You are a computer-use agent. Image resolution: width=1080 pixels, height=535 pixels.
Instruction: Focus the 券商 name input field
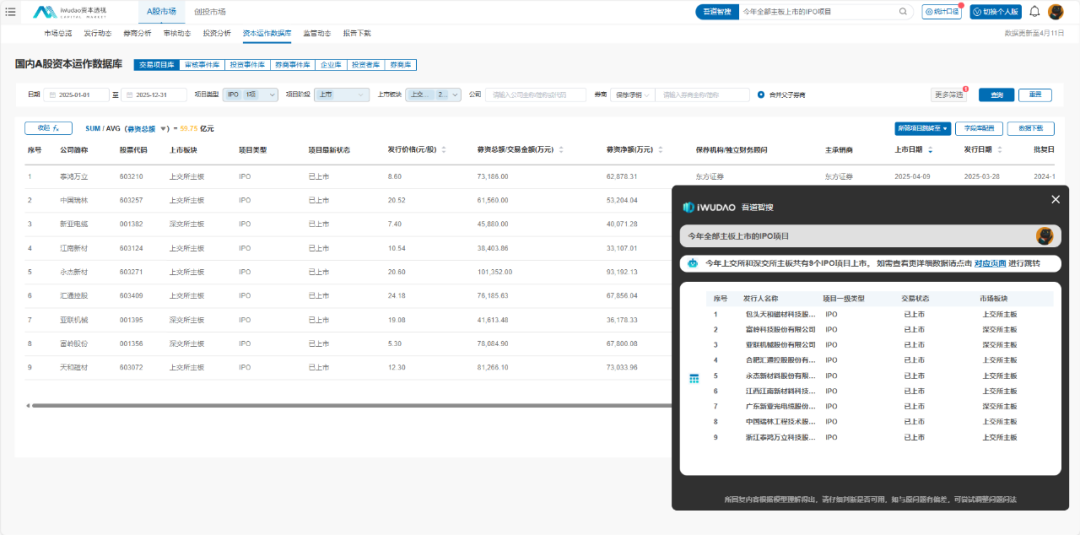(702, 95)
